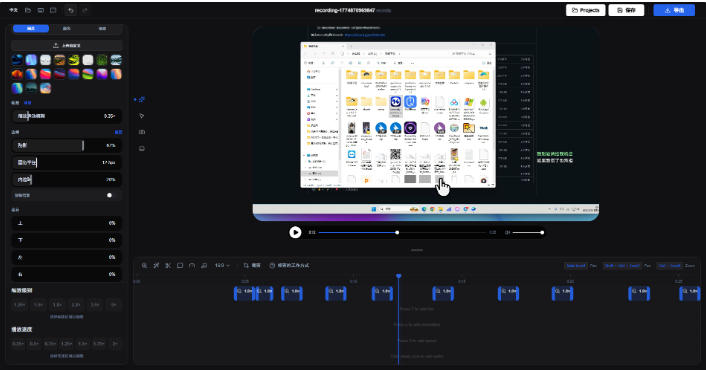
Task: Choose the green foliage wallpaper thumbnail
Action: [102, 60]
